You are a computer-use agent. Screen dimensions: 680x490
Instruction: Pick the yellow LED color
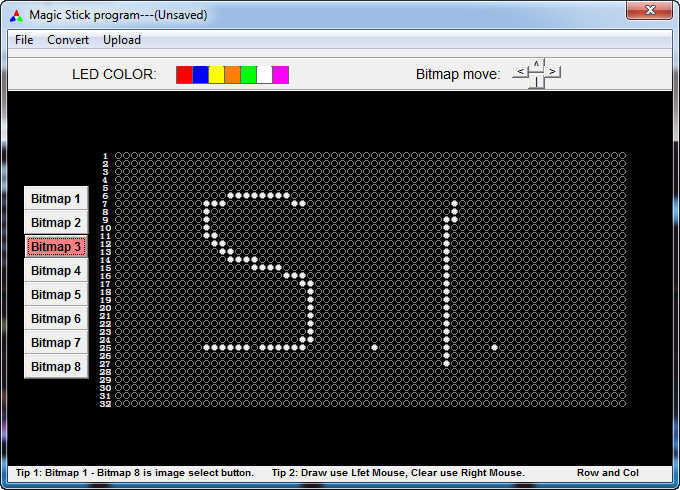coord(216,75)
